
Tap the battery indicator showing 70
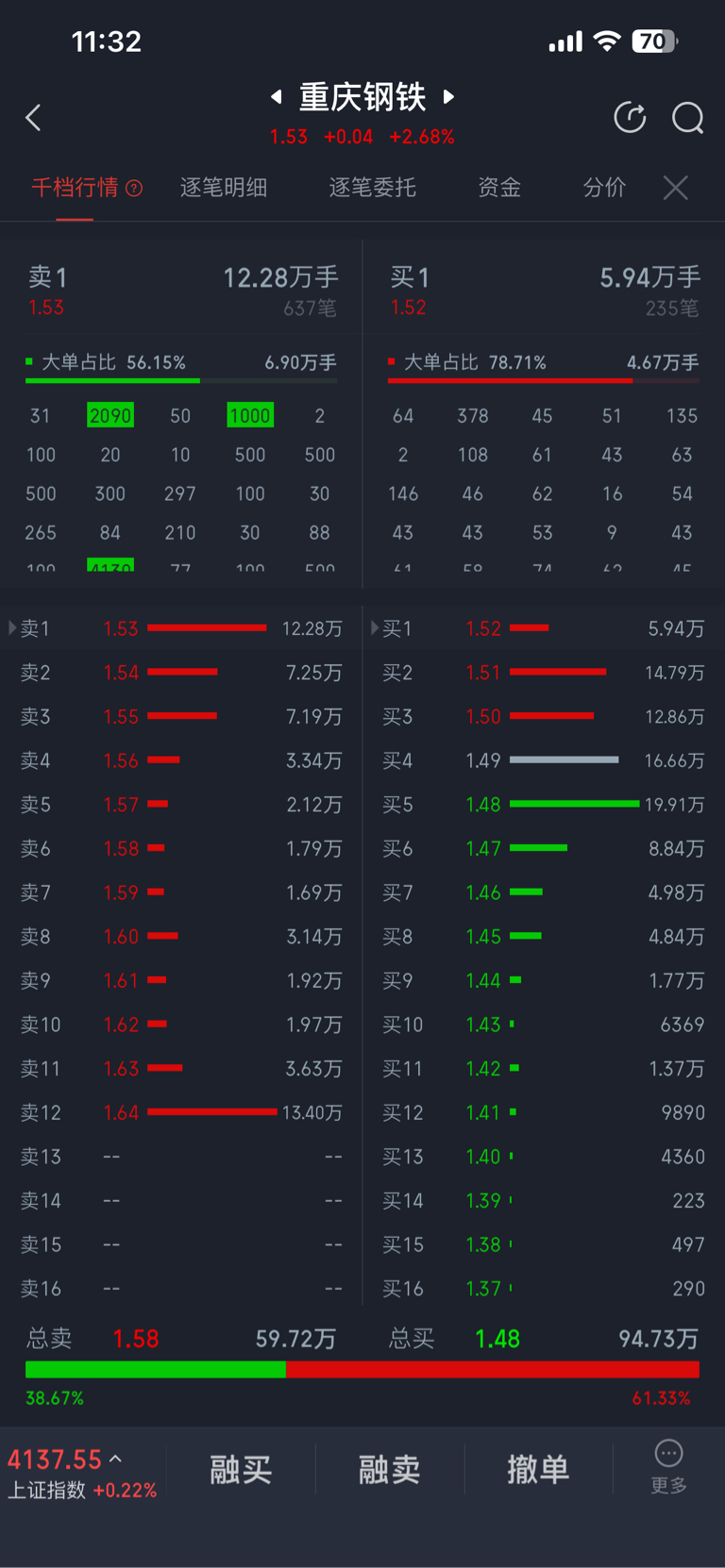click(x=655, y=41)
